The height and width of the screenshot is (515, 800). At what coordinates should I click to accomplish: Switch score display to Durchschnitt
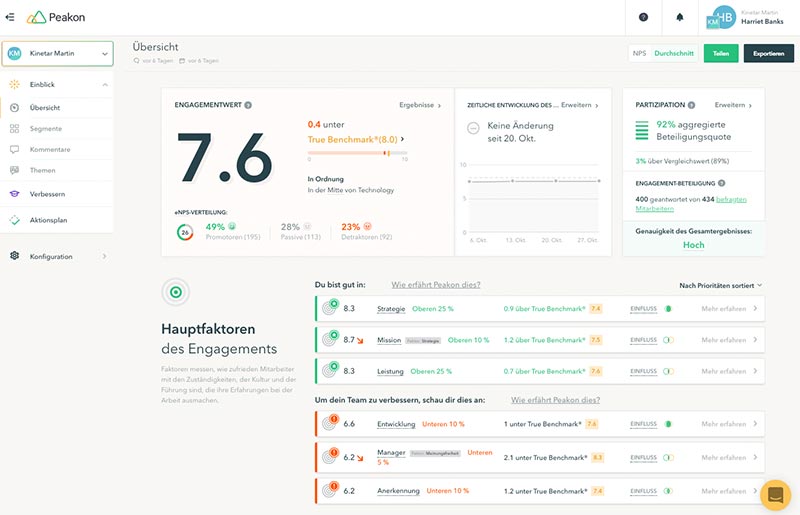pos(674,53)
